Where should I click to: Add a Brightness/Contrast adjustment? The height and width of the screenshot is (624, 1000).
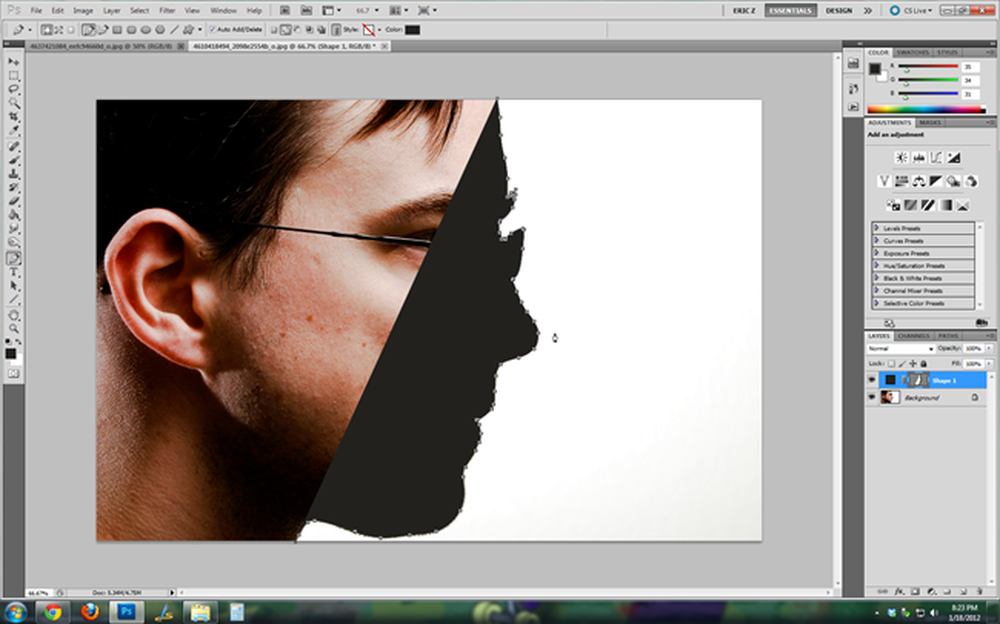point(901,158)
